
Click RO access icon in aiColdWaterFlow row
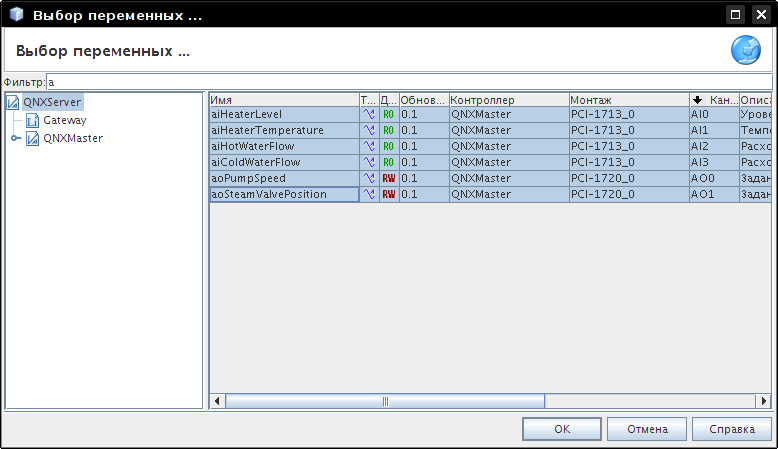click(389, 162)
